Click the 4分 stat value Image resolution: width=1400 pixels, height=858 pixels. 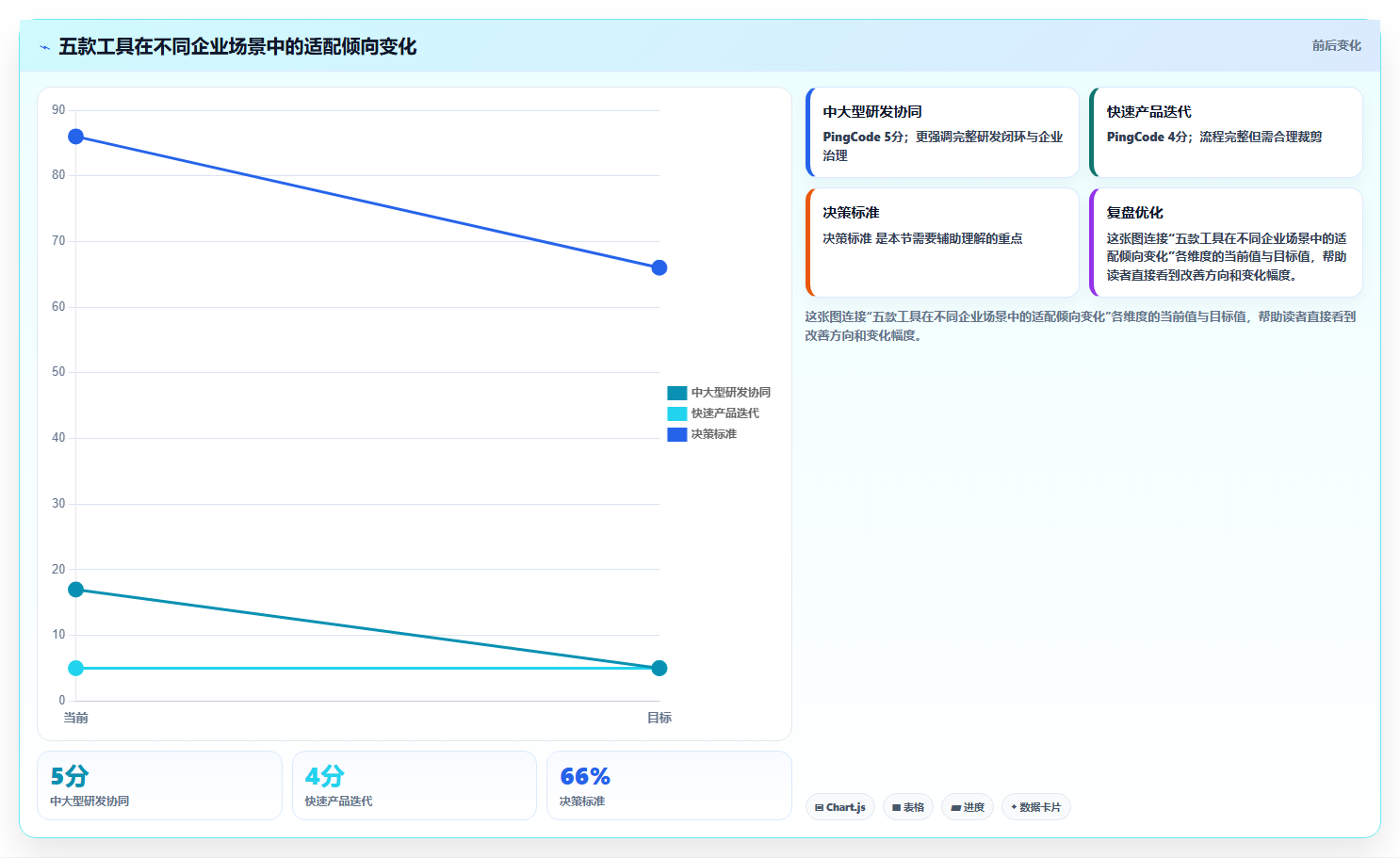(324, 776)
